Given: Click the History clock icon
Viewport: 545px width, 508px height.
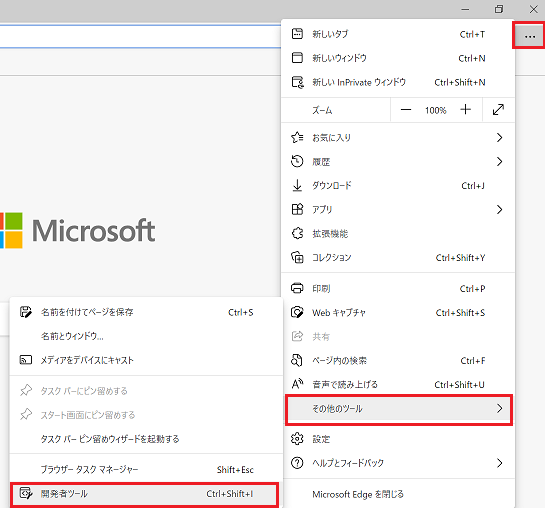Looking at the screenshot, I should point(297,161).
